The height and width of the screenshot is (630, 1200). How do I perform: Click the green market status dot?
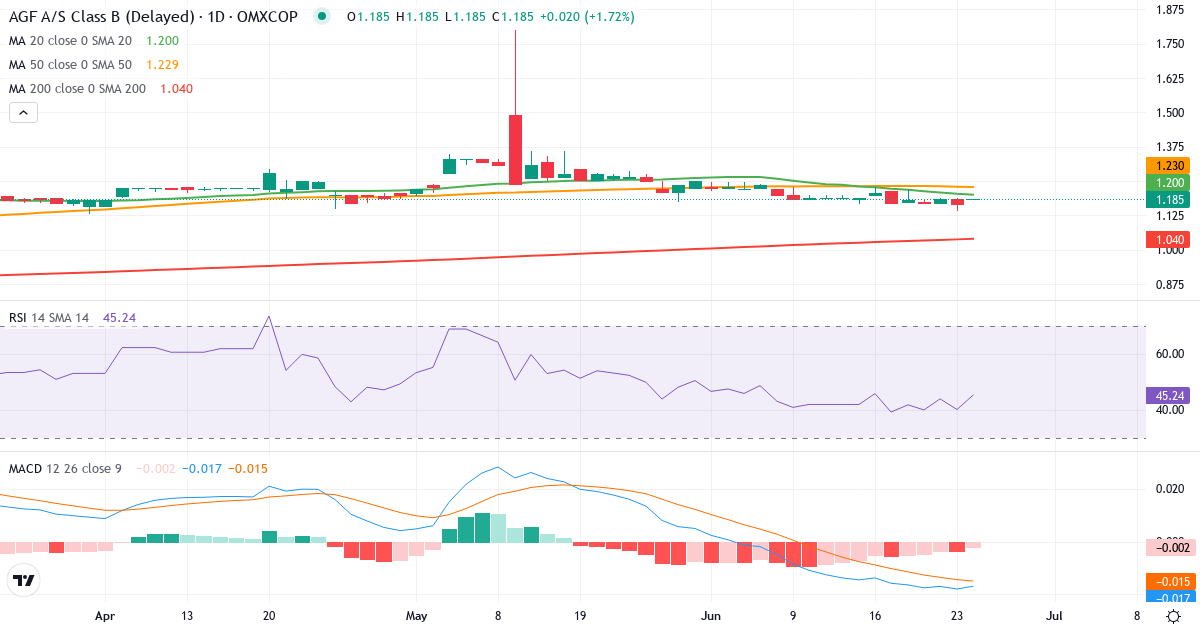pos(321,17)
